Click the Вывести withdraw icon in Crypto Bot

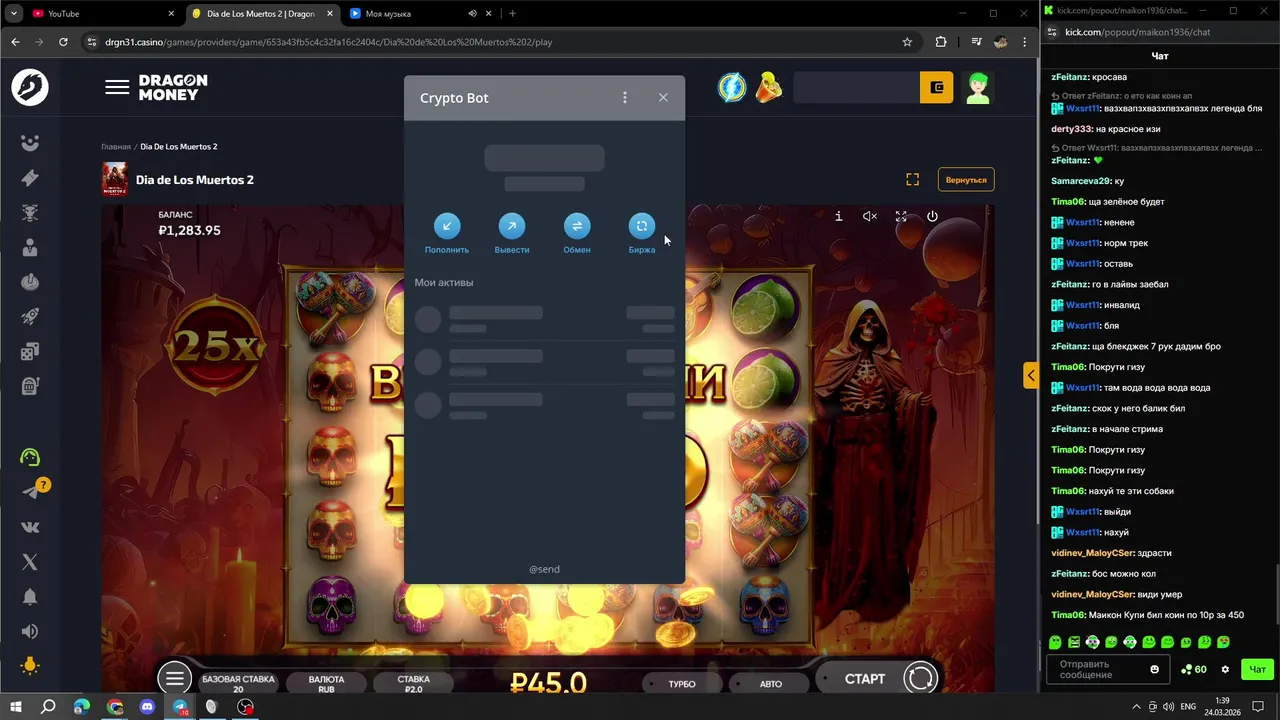point(512,226)
